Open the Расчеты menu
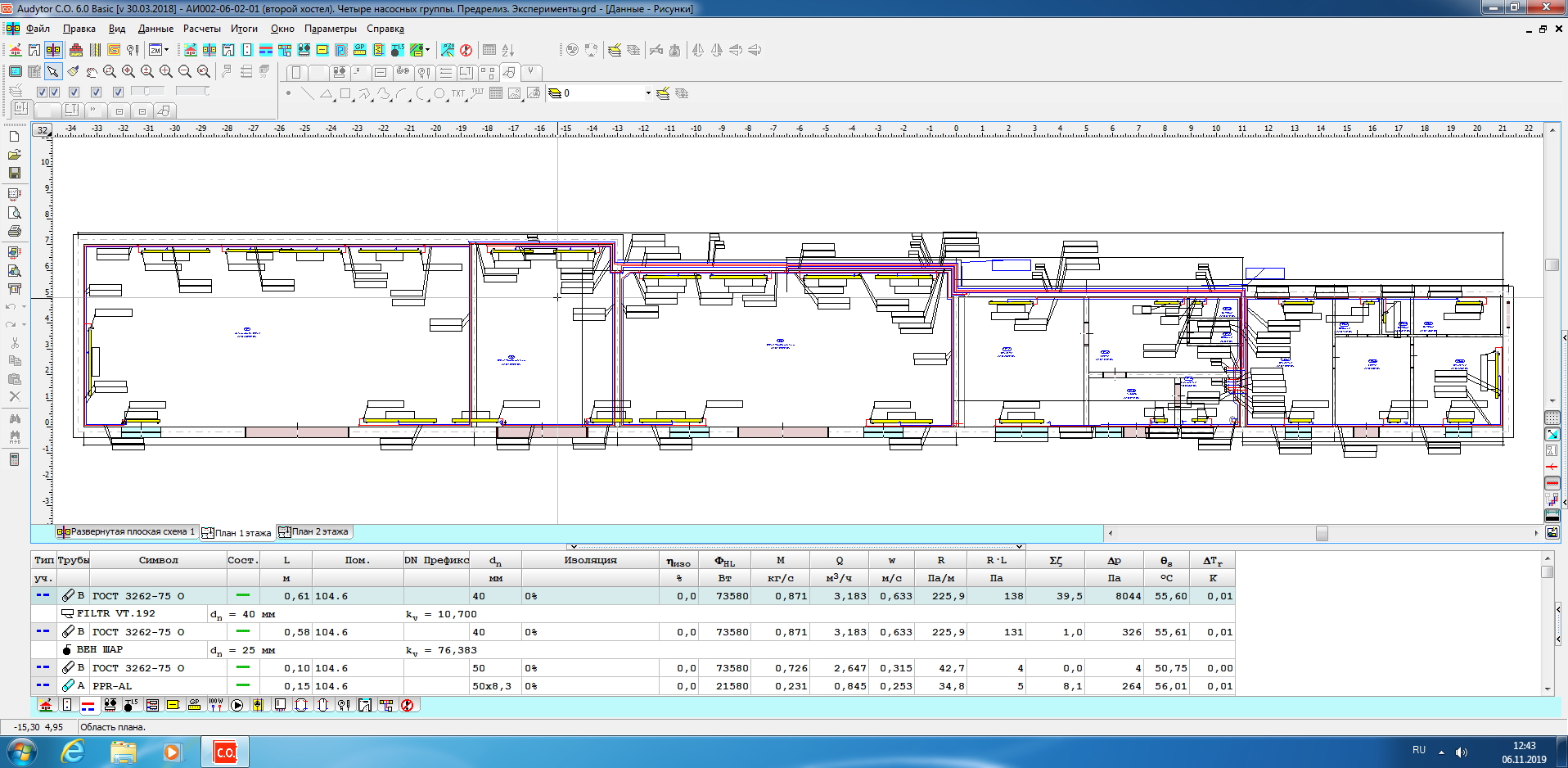 201,29
